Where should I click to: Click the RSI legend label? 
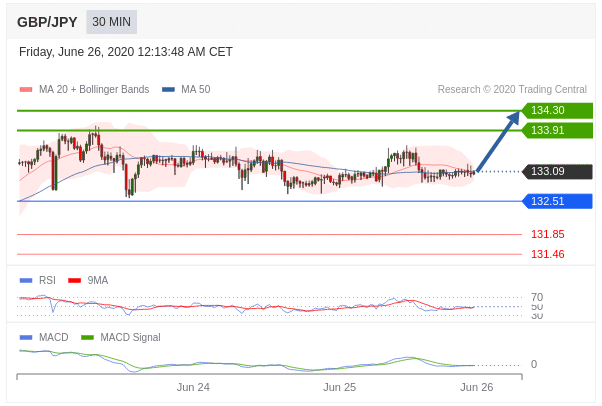pyautogui.click(x=47, y=280)
